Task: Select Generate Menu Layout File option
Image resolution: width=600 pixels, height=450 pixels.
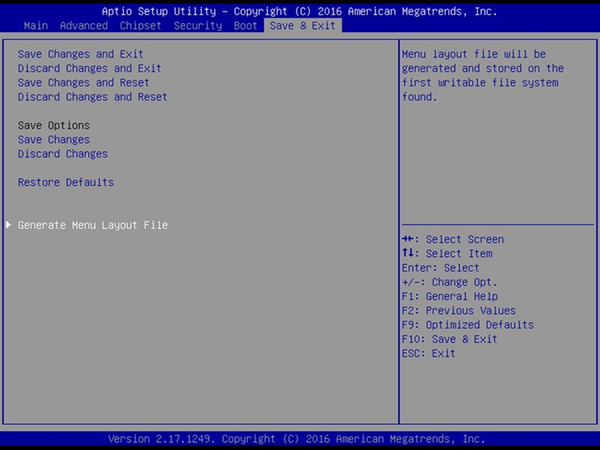Action: point(93,225)
